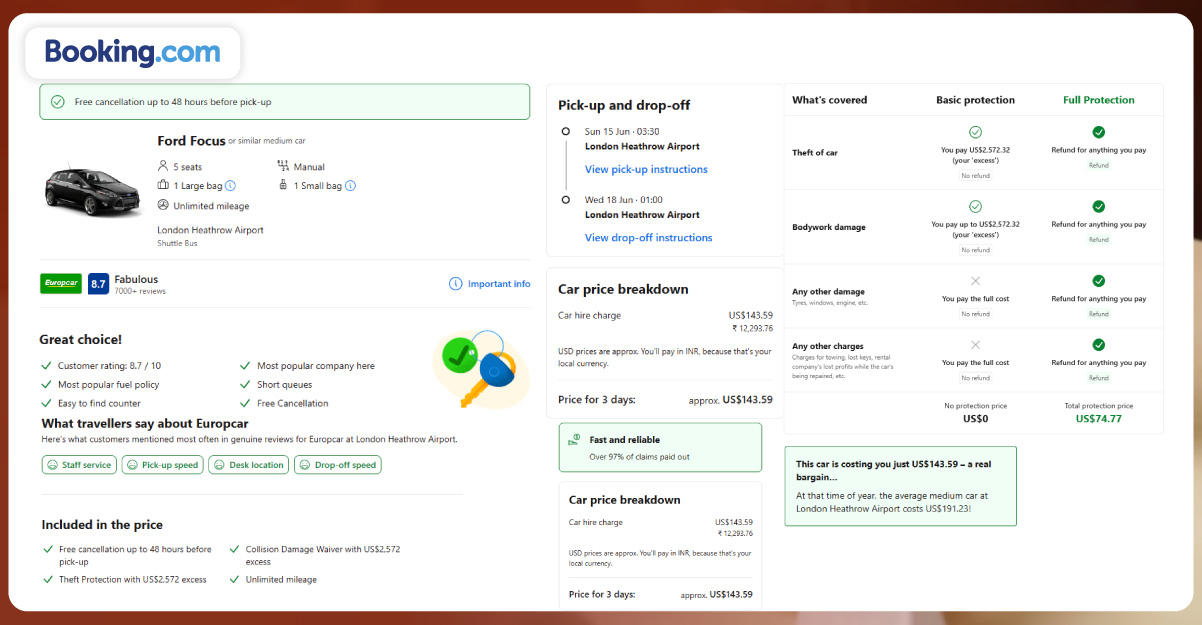Click the Important info circle icon
The height and width of the screenshot is (625, 1202).
coord(456,284)
